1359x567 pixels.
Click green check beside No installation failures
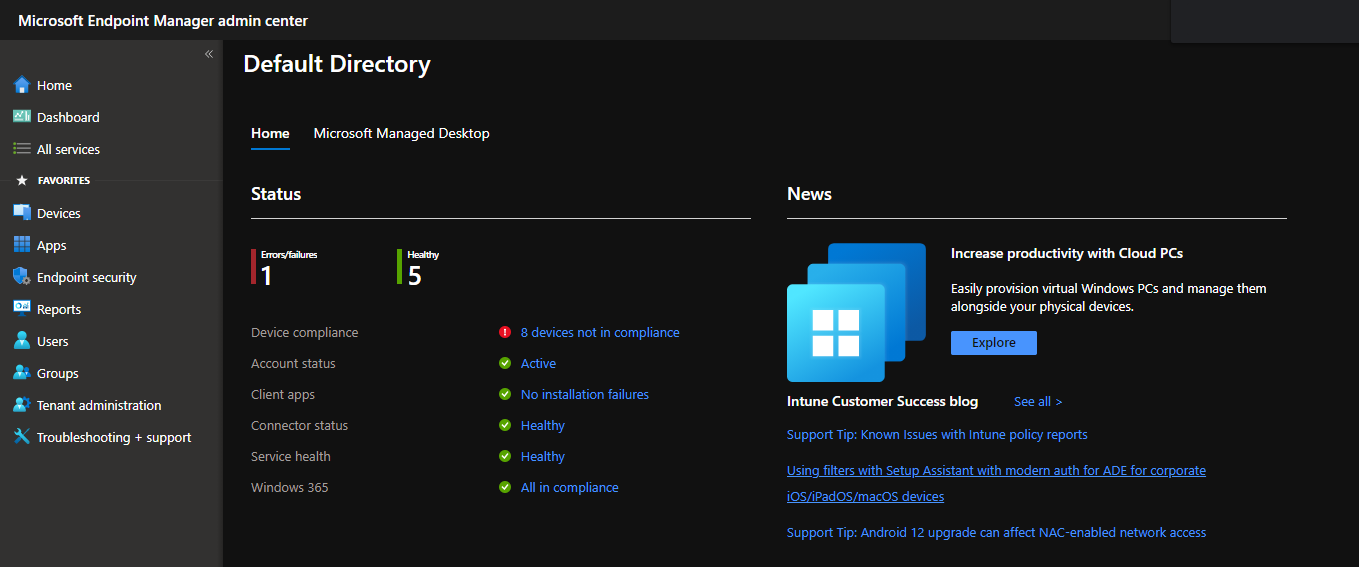pyautogui.click(x=505, y=394)
